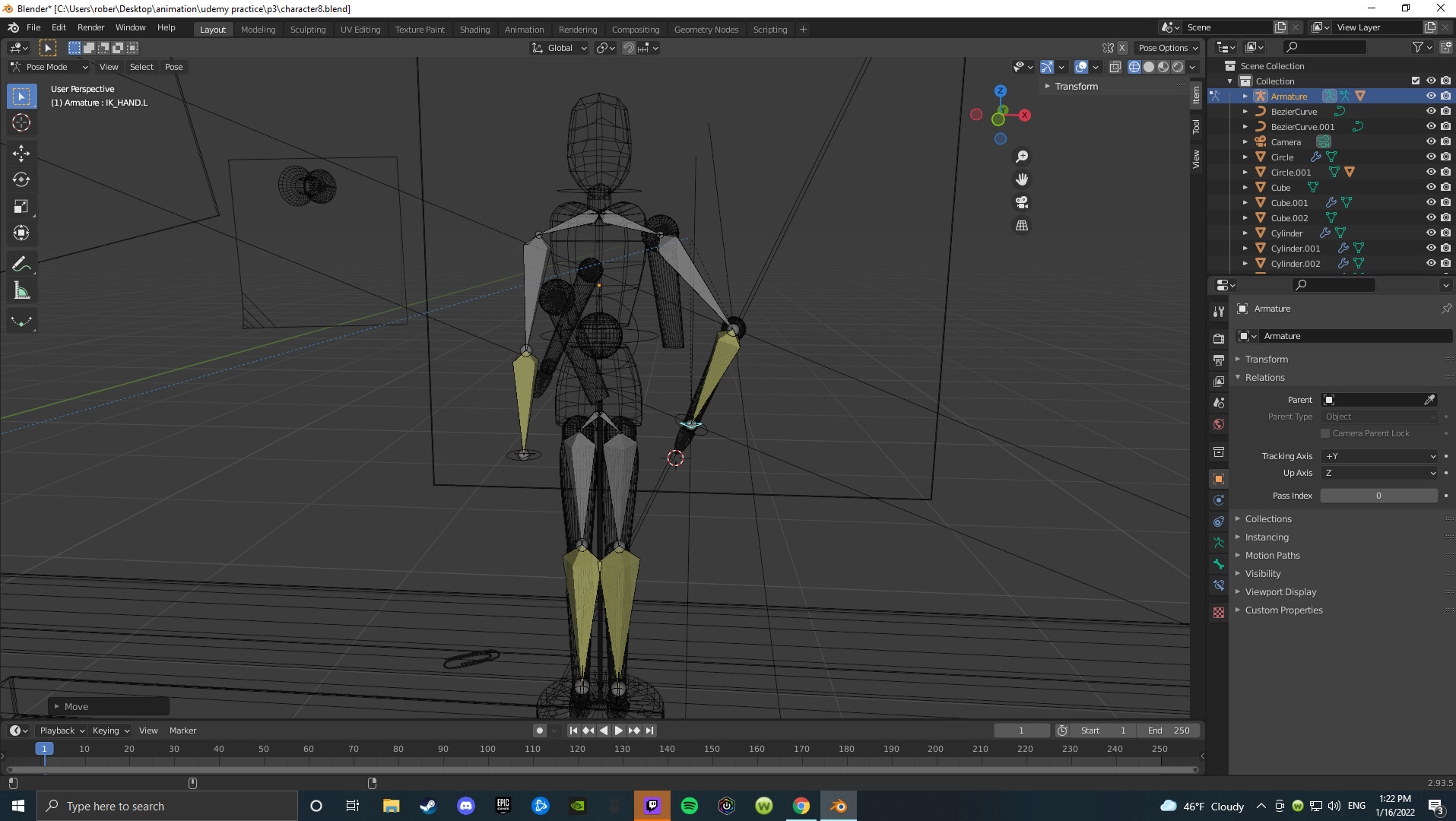Switch orthographic/perspective grid icon
Screen dimensions: 1456x821
pos(1022,226)
